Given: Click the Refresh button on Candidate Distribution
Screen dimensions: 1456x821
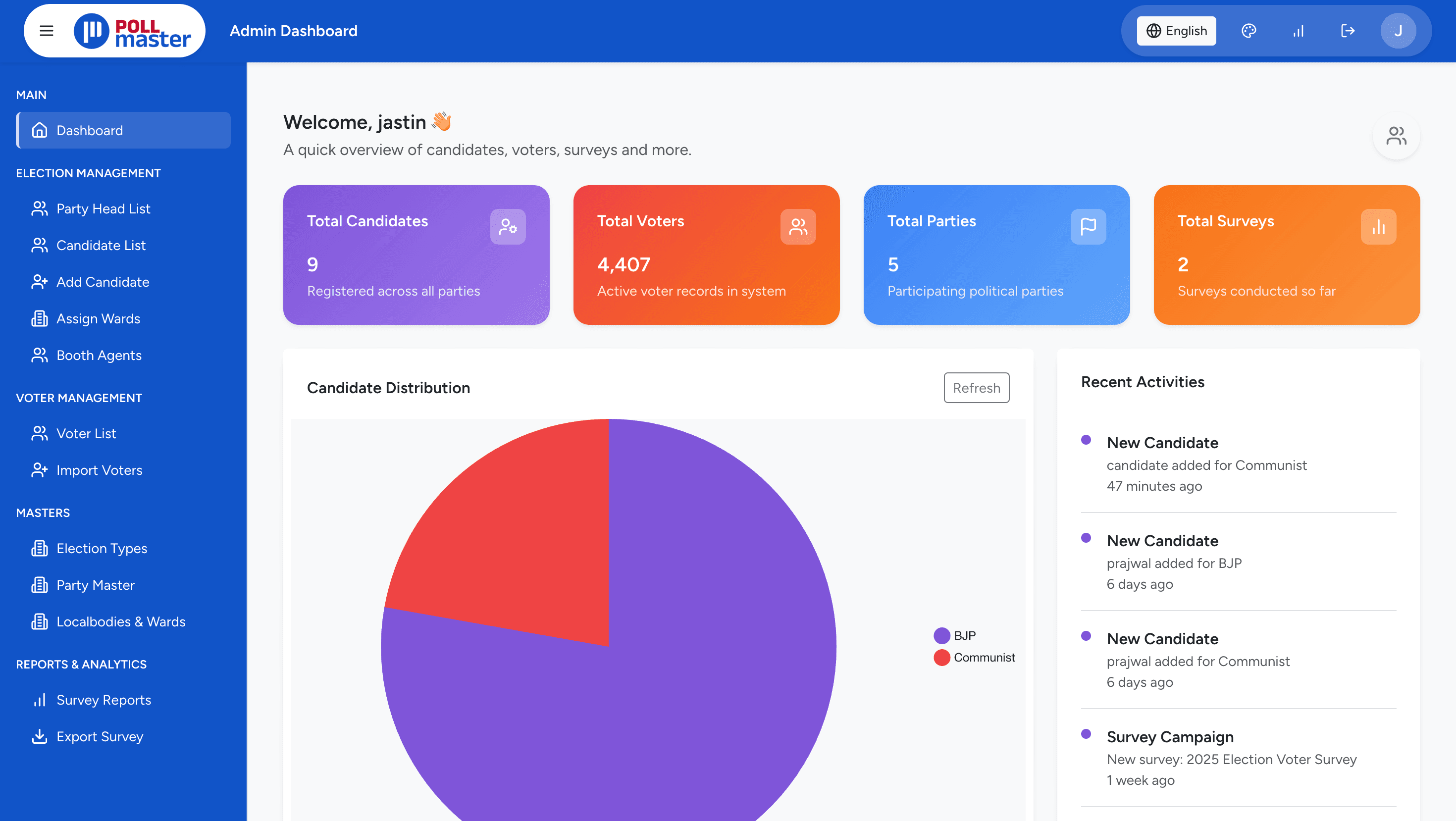Looking at the screenshot, I should tap(976, 388).
